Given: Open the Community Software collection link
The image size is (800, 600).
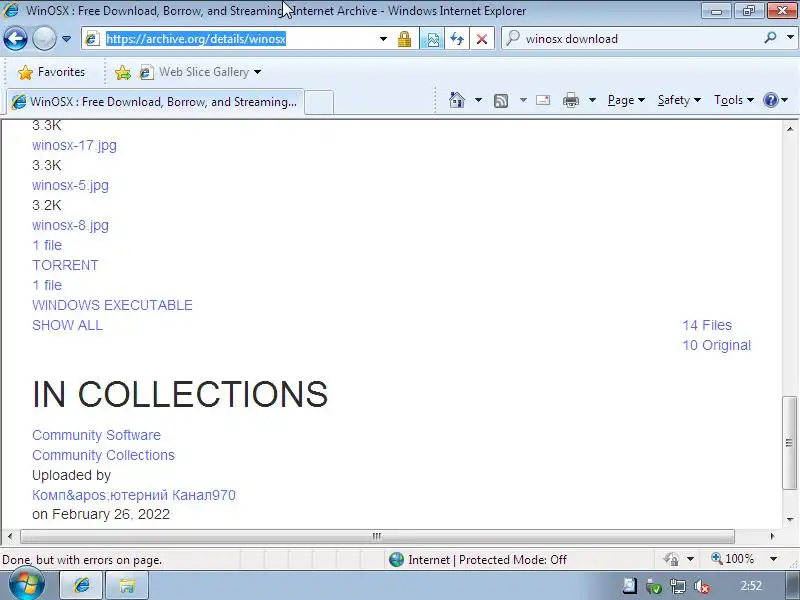Looking at the screenshot, I should 96,435.
